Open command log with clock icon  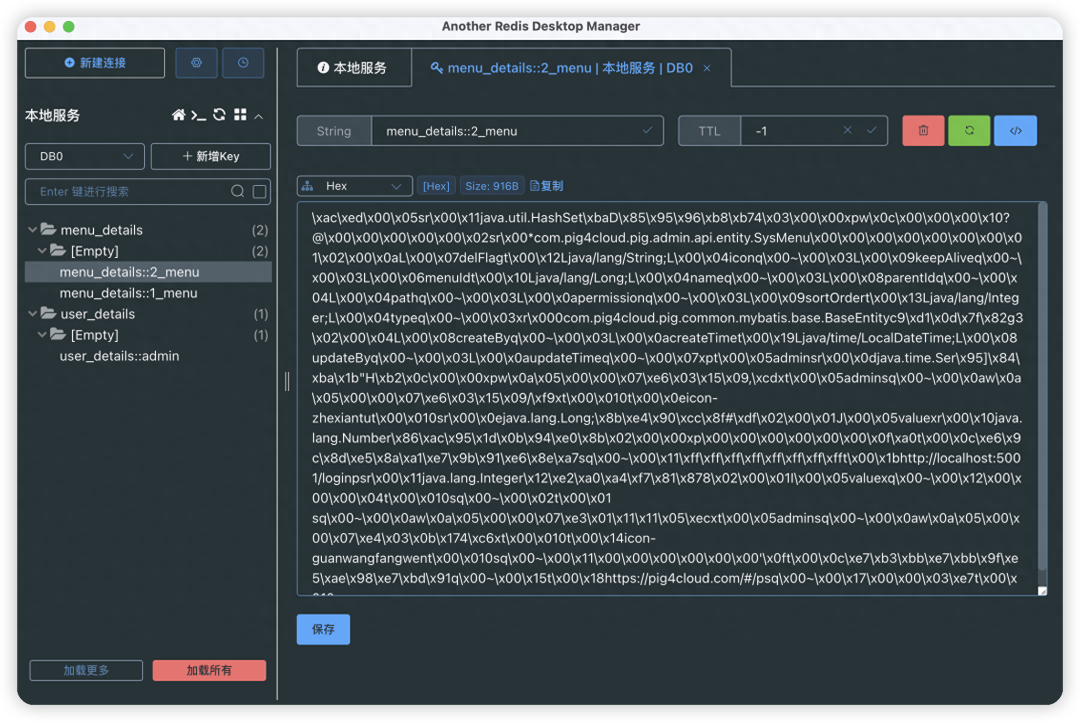point(243,63)
